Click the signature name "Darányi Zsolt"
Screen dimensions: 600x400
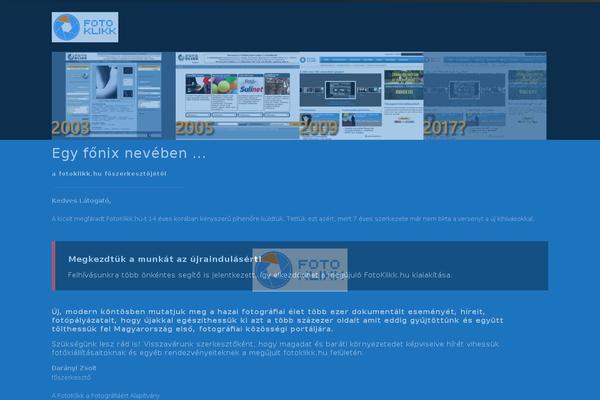point(74,368)
